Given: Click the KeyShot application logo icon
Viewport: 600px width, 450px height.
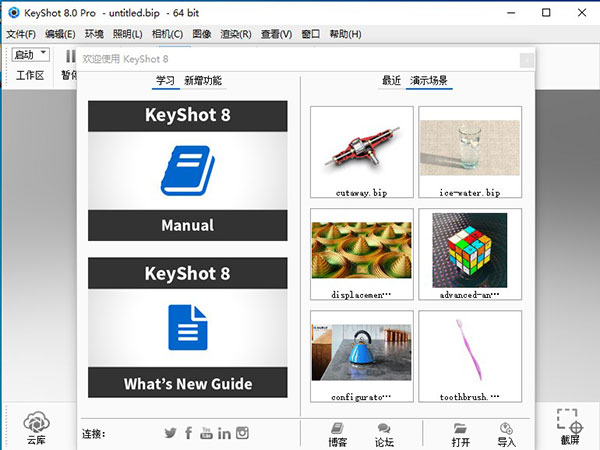Looking at the screenshot, I should tap(14, 13).
